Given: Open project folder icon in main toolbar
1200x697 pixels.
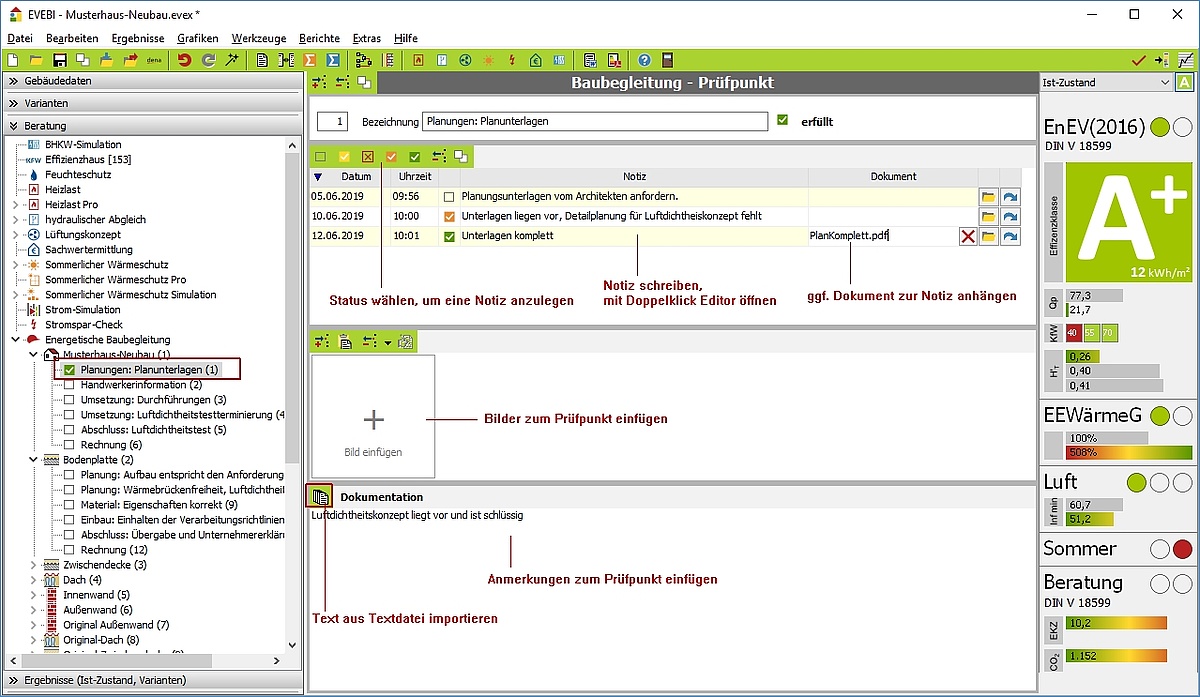Looking at the screenshot, I should pyautogui.click(x=36, y=60).
